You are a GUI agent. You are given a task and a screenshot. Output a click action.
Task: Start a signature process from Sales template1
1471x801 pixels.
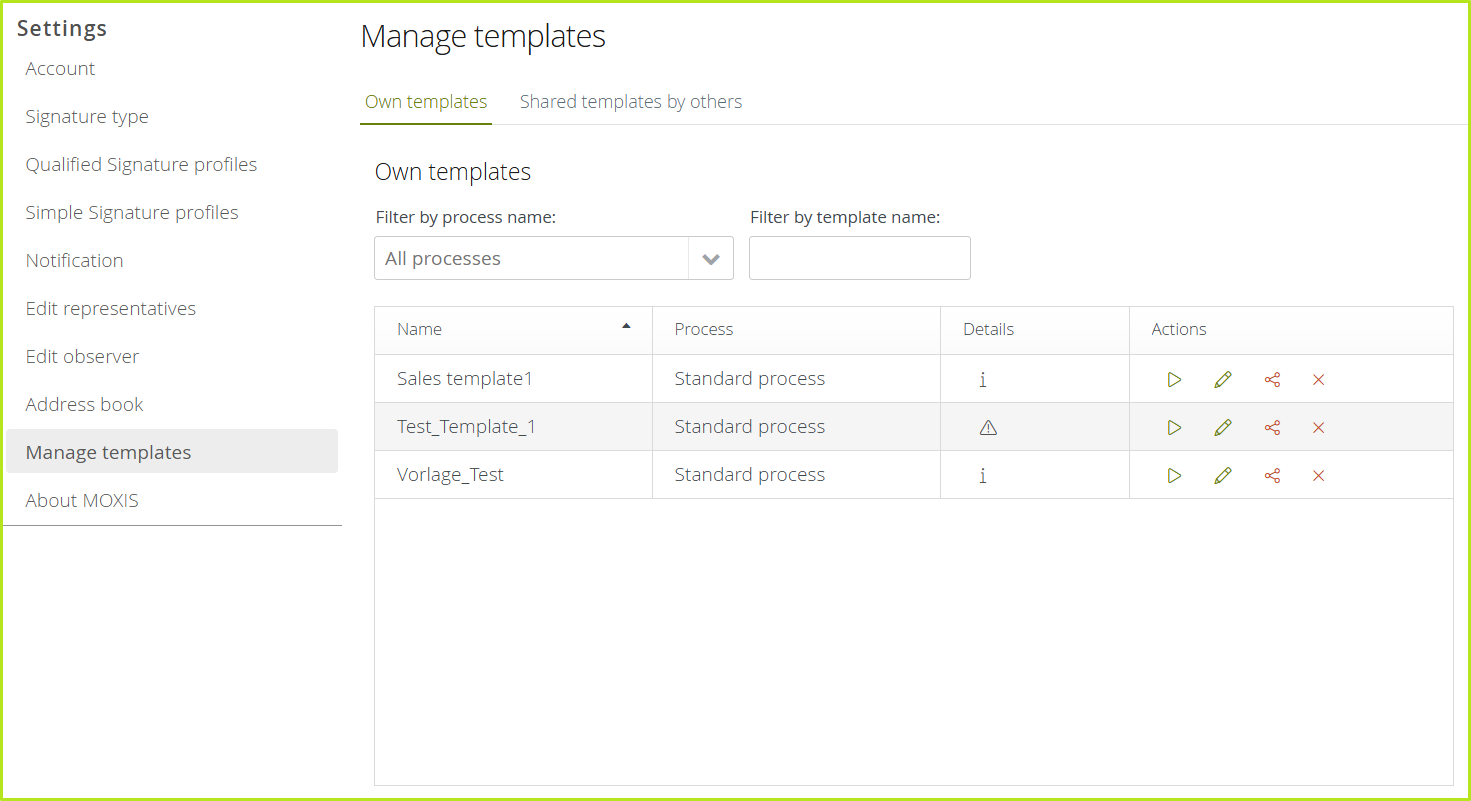click(x=1173, y=379)
